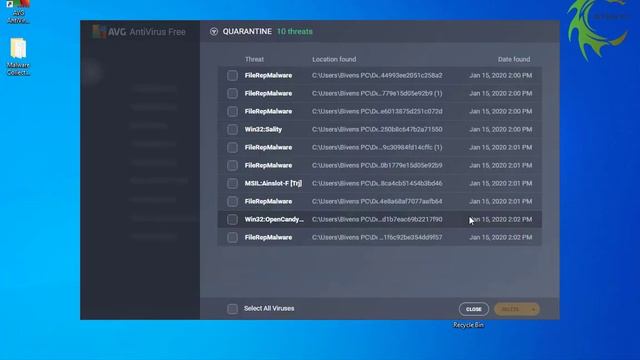Click the Select All Viruses label
The width and height of the screenshot is (640, 360).
tap(269, 308)
